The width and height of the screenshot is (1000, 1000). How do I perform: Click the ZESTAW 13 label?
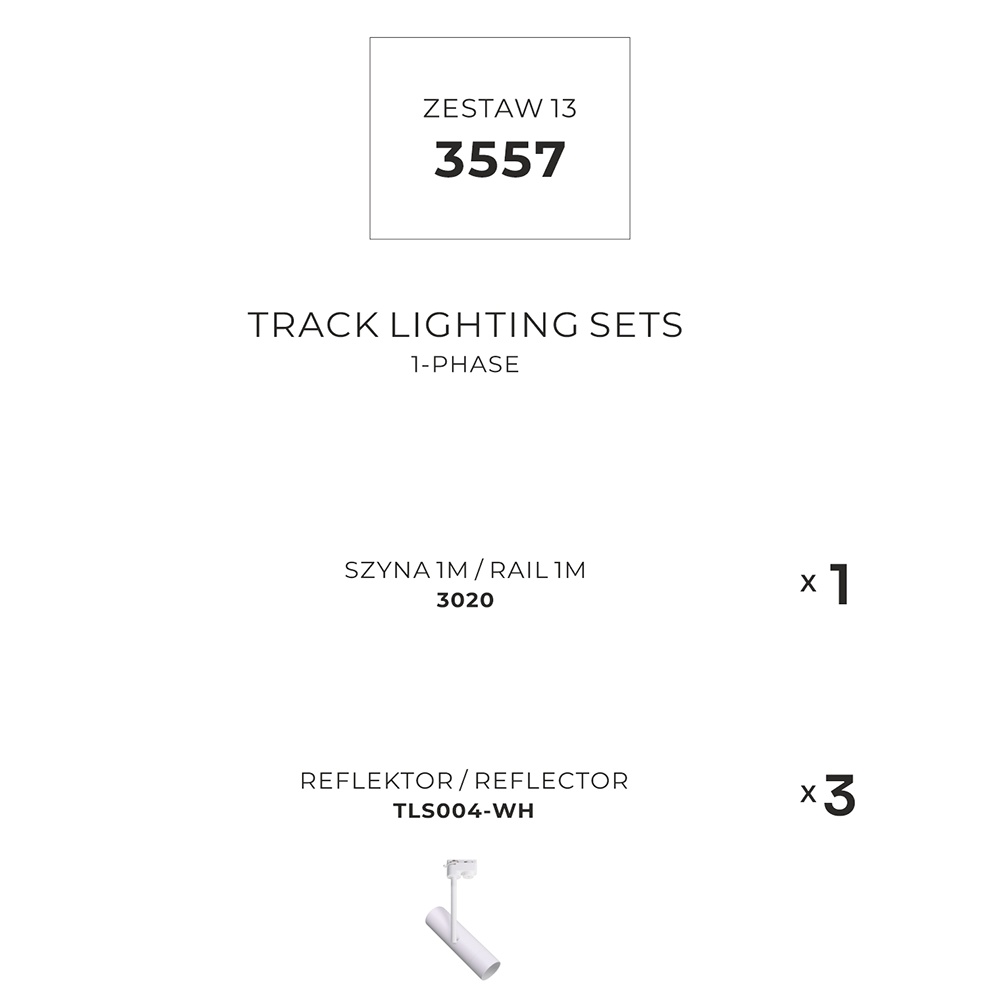(x=500, y=108)
